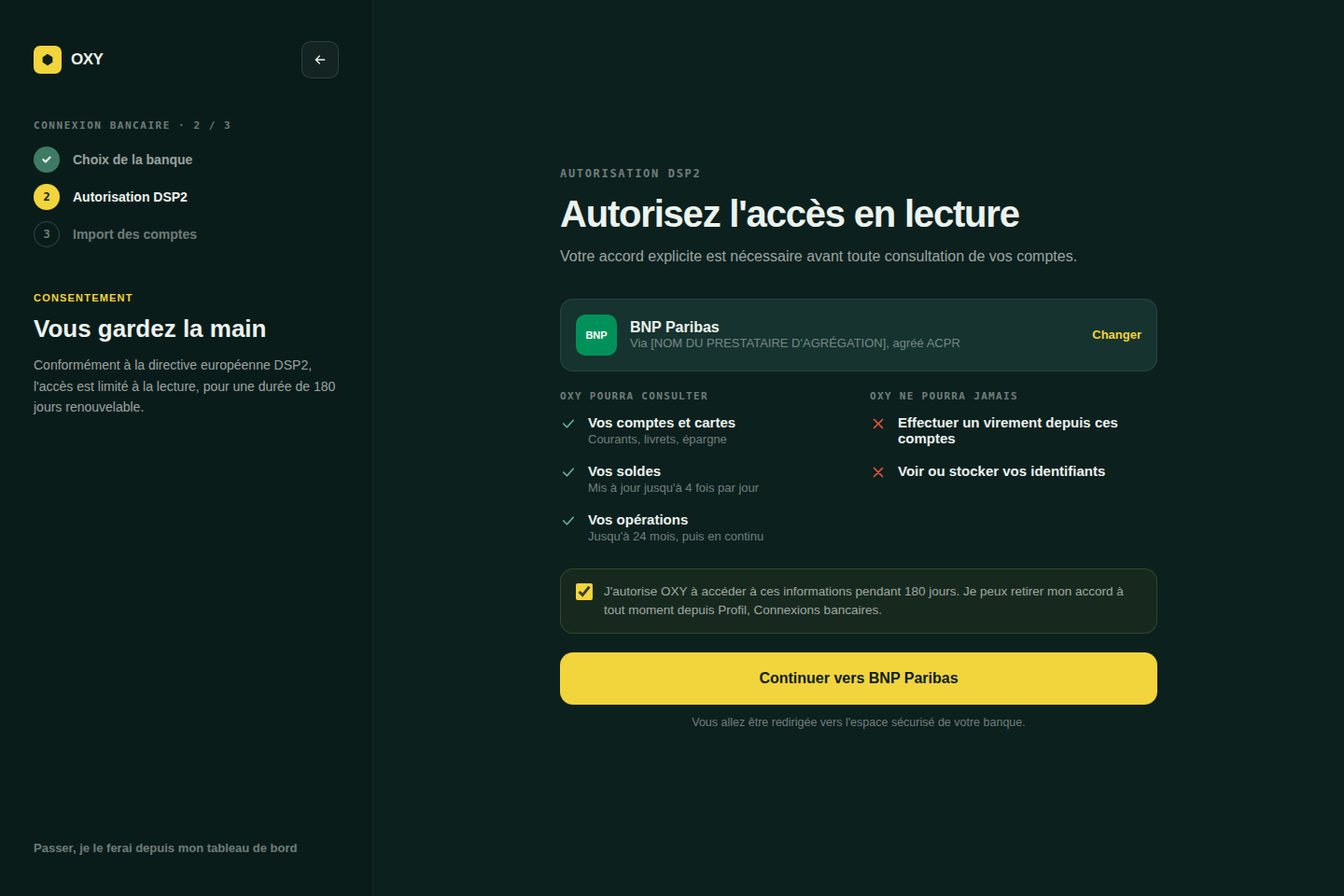Image resolution: width=1344 pixels, height=896 pixels.
Task: Select the Choix de la banque step
Action: 133,160
